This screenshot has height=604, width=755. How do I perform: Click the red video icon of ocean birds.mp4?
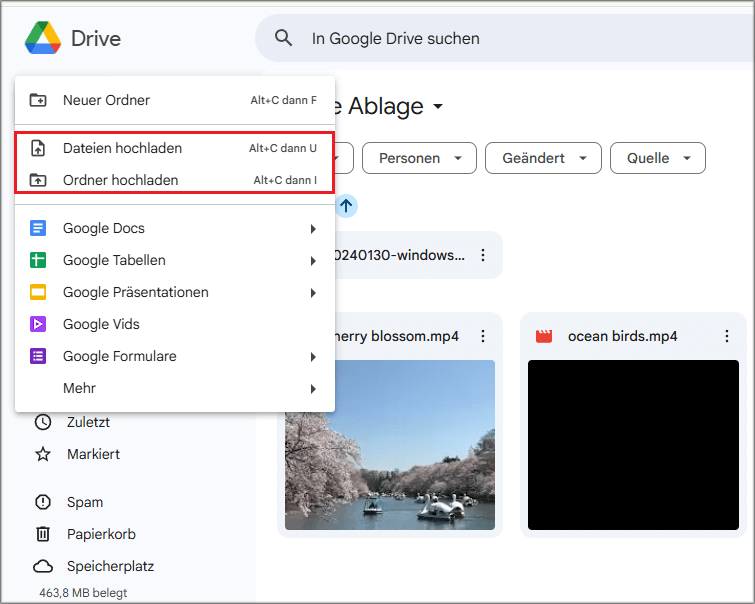(544, 336)
